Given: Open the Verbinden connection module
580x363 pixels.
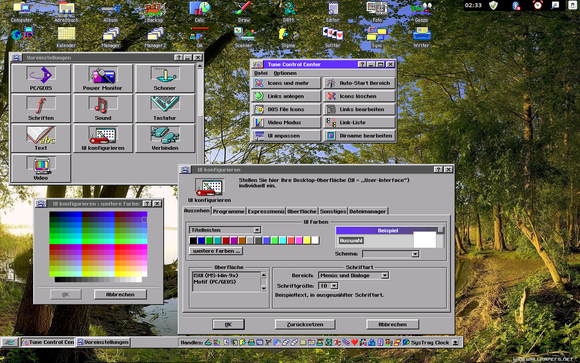Looking at the screenshot, I should click(165, 138).
